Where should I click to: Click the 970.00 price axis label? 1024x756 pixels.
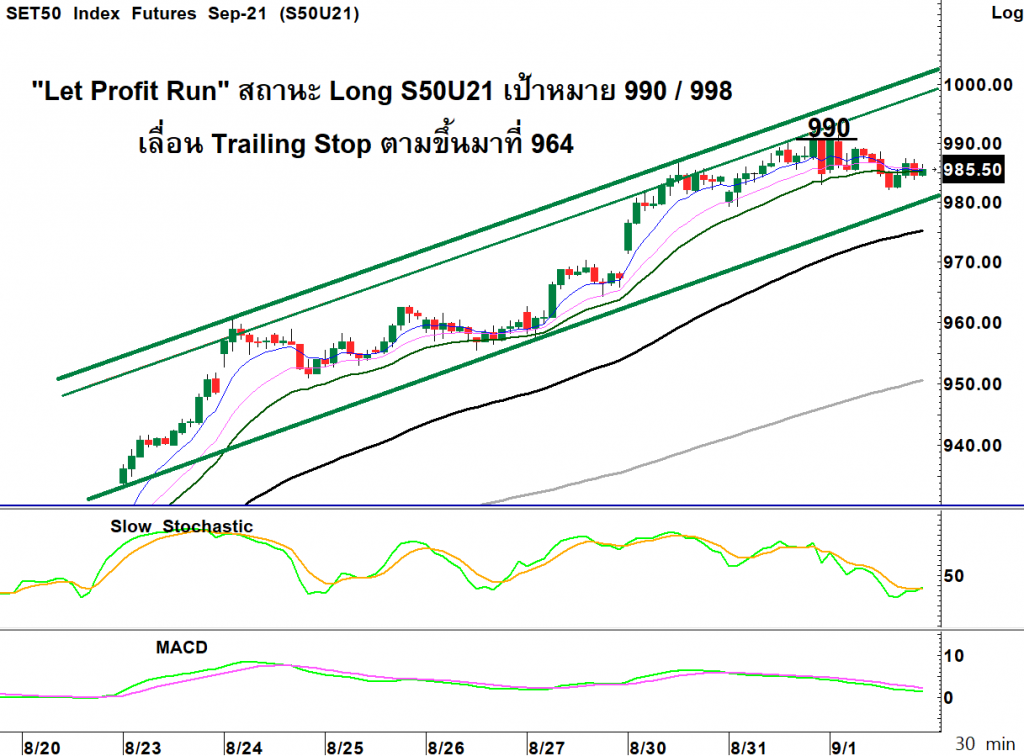click(972, 262)
